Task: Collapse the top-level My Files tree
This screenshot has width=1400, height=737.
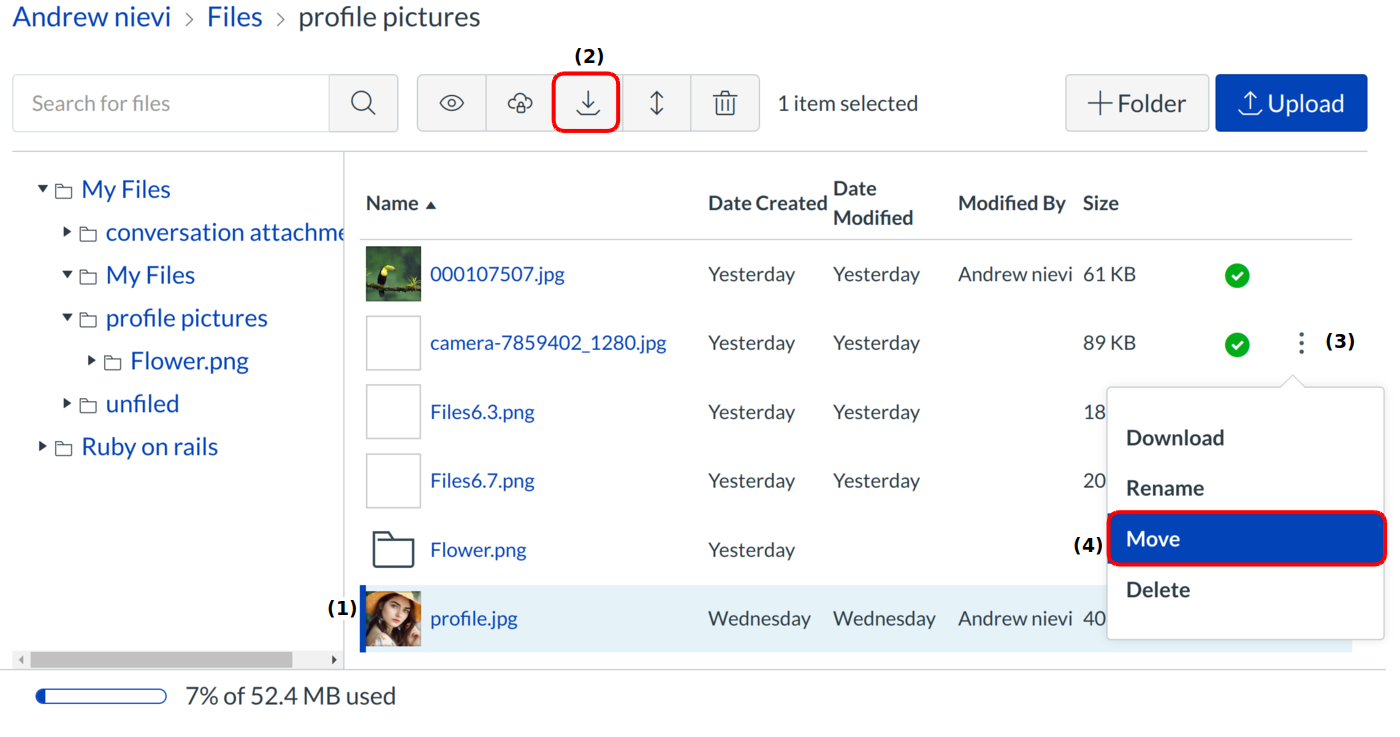Action: coord(43,189)
